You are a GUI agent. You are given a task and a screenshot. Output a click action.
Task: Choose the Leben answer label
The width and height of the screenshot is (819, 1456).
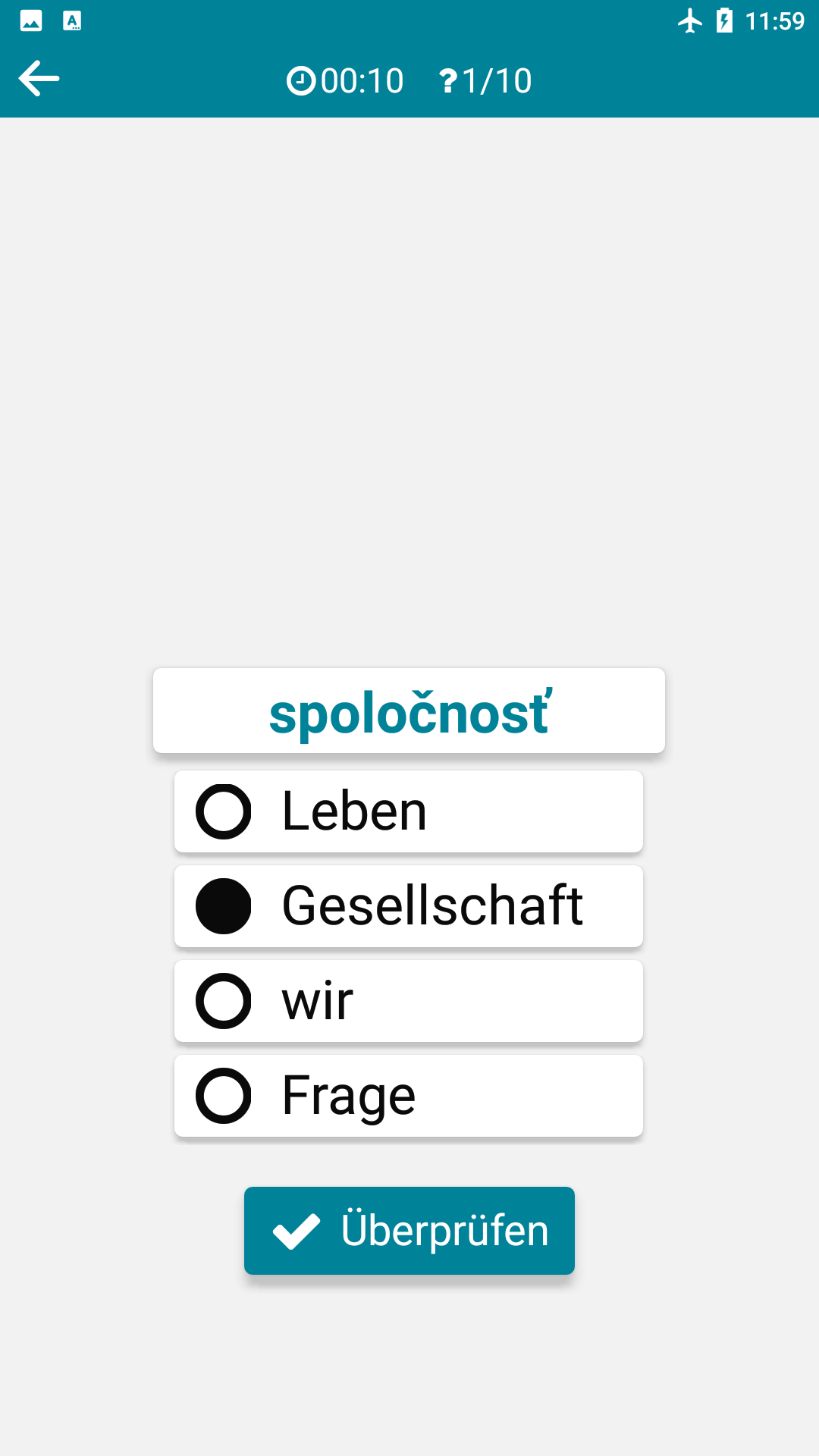(354, 811)
